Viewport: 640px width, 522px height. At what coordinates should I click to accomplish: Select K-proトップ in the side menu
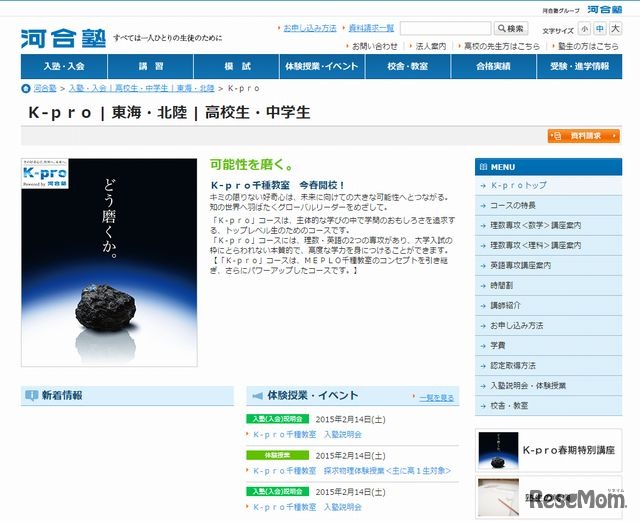(x=548, y=185)
